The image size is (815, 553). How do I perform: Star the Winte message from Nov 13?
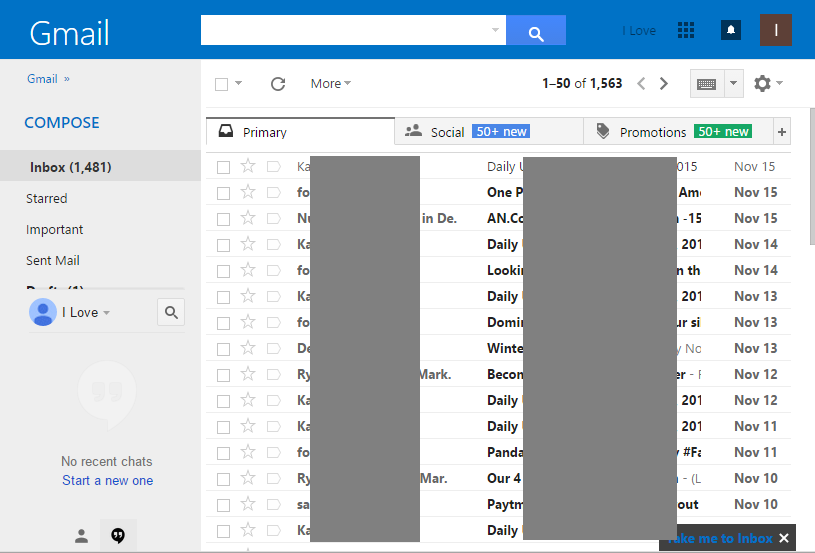[248, 348]
